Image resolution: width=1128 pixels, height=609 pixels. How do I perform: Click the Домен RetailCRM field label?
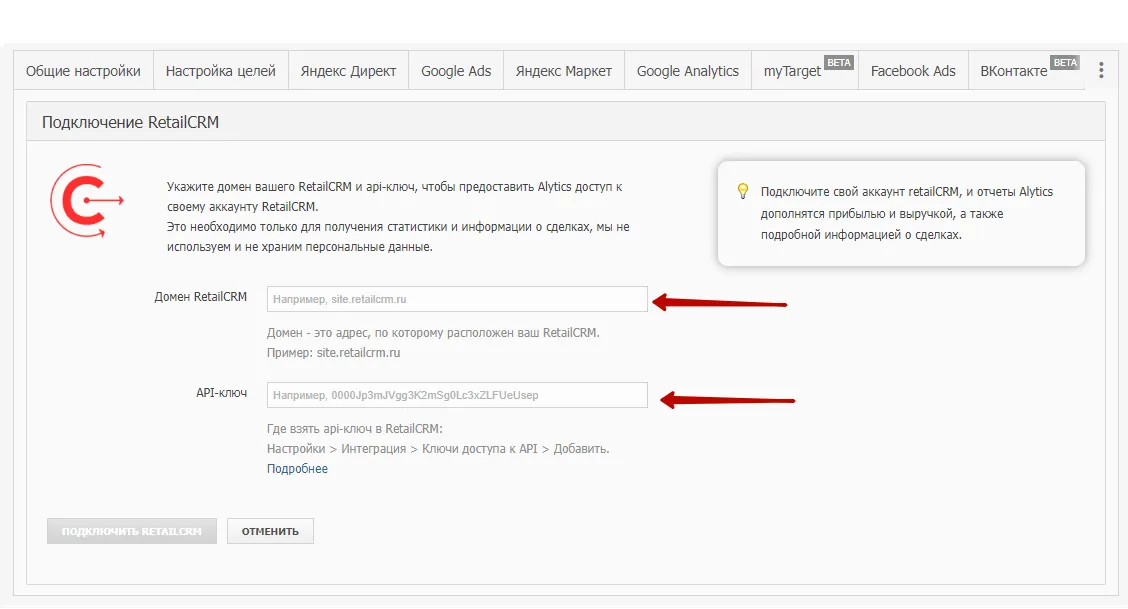tap(200, 297)
